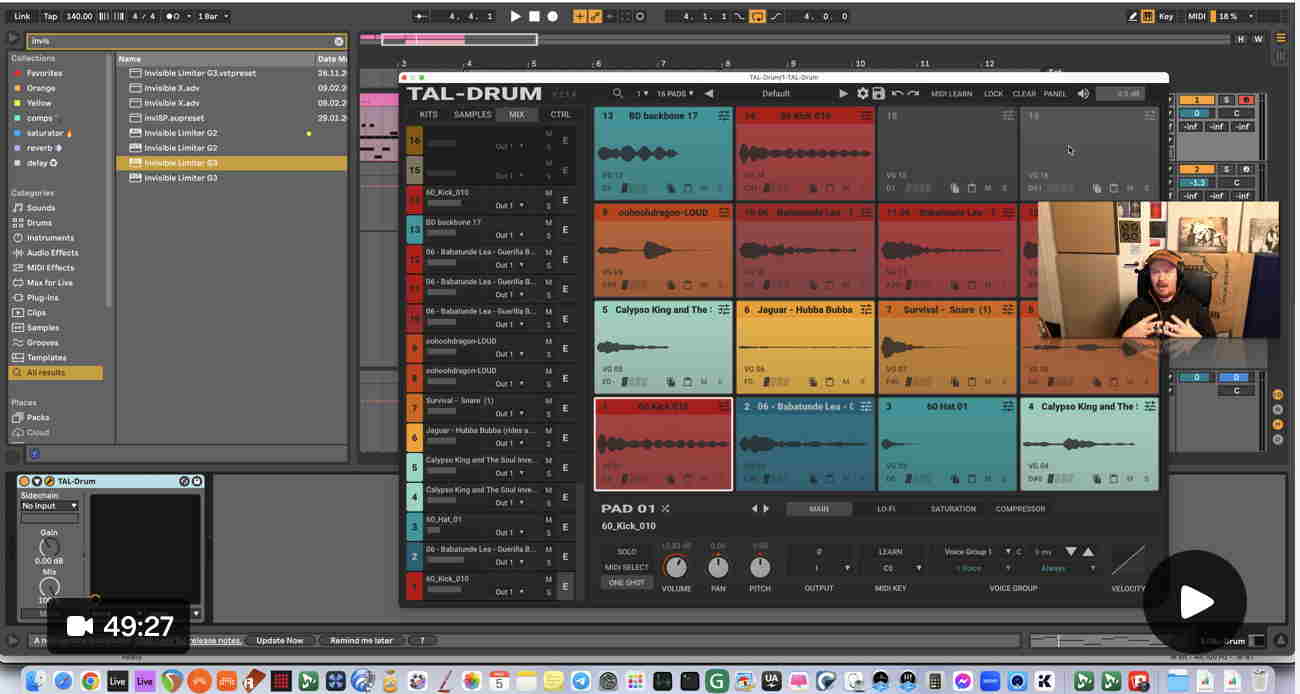Open pad 6 Jaguar - Hubba Bubba settings icon
The height and width of the screenshot is (694, 1300).
click(x=866, y=310)
